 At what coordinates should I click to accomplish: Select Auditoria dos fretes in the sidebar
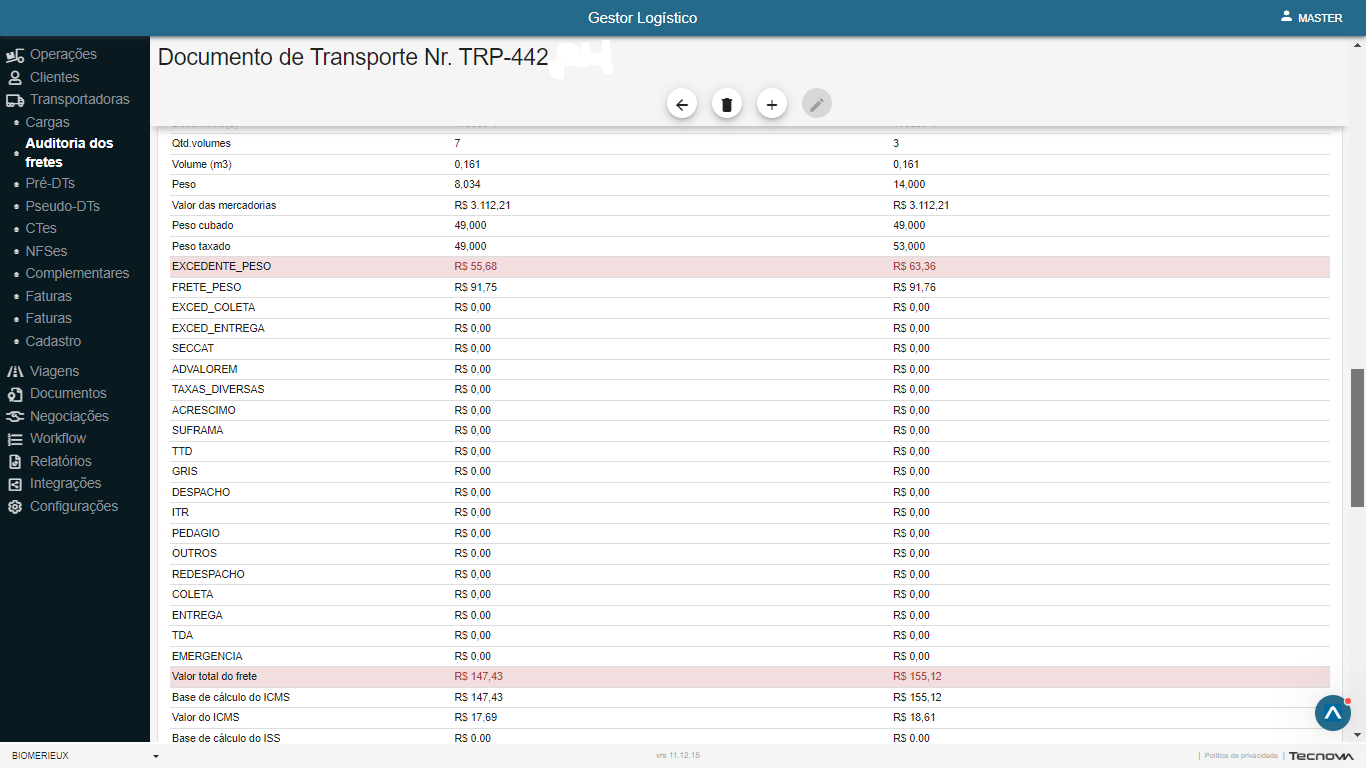tap(70, 153)
